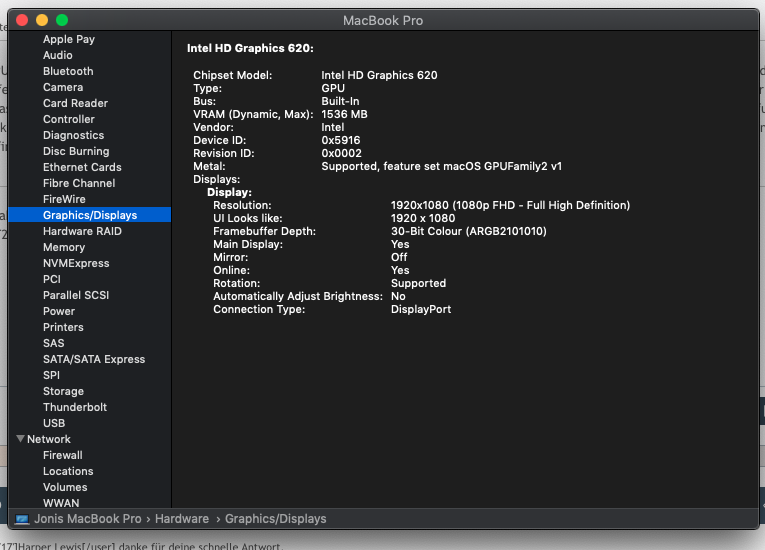Image resolution: width=765 pixels, height=550 pixels.
Task: Click Hardware in the bottom path bar
Action: [182, 519]
